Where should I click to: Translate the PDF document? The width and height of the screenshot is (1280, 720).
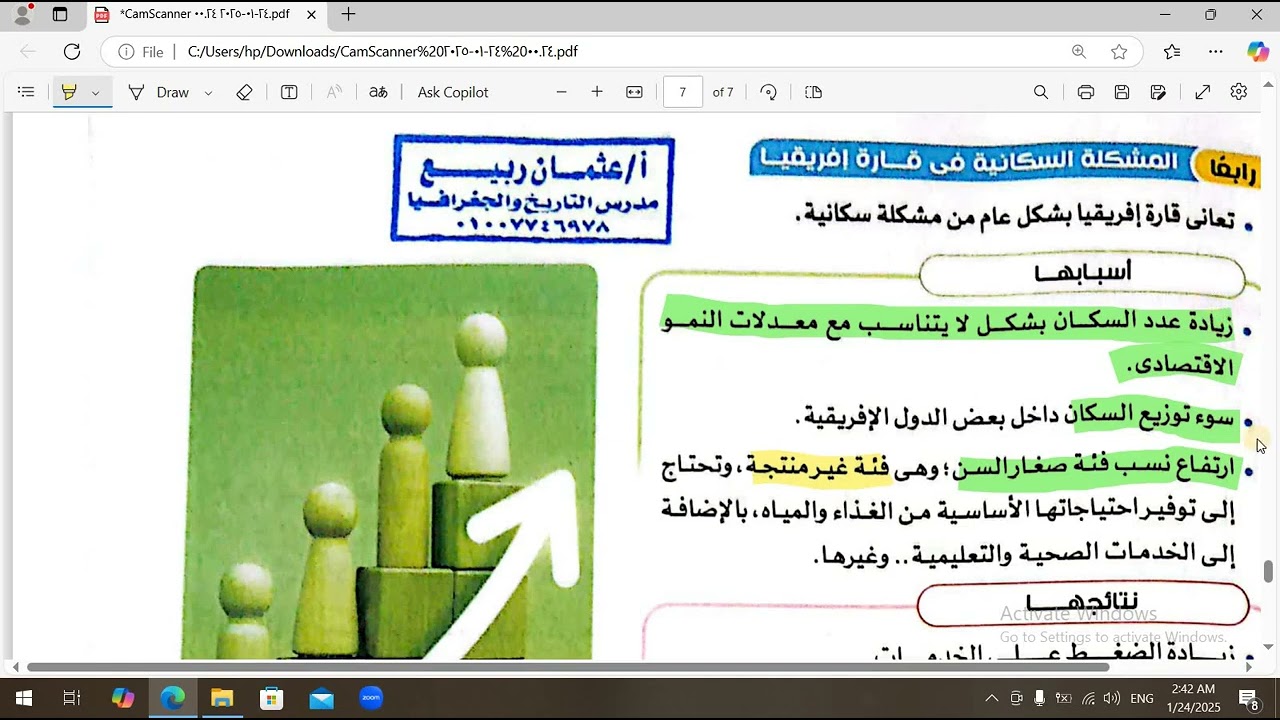tap(378, 92)
